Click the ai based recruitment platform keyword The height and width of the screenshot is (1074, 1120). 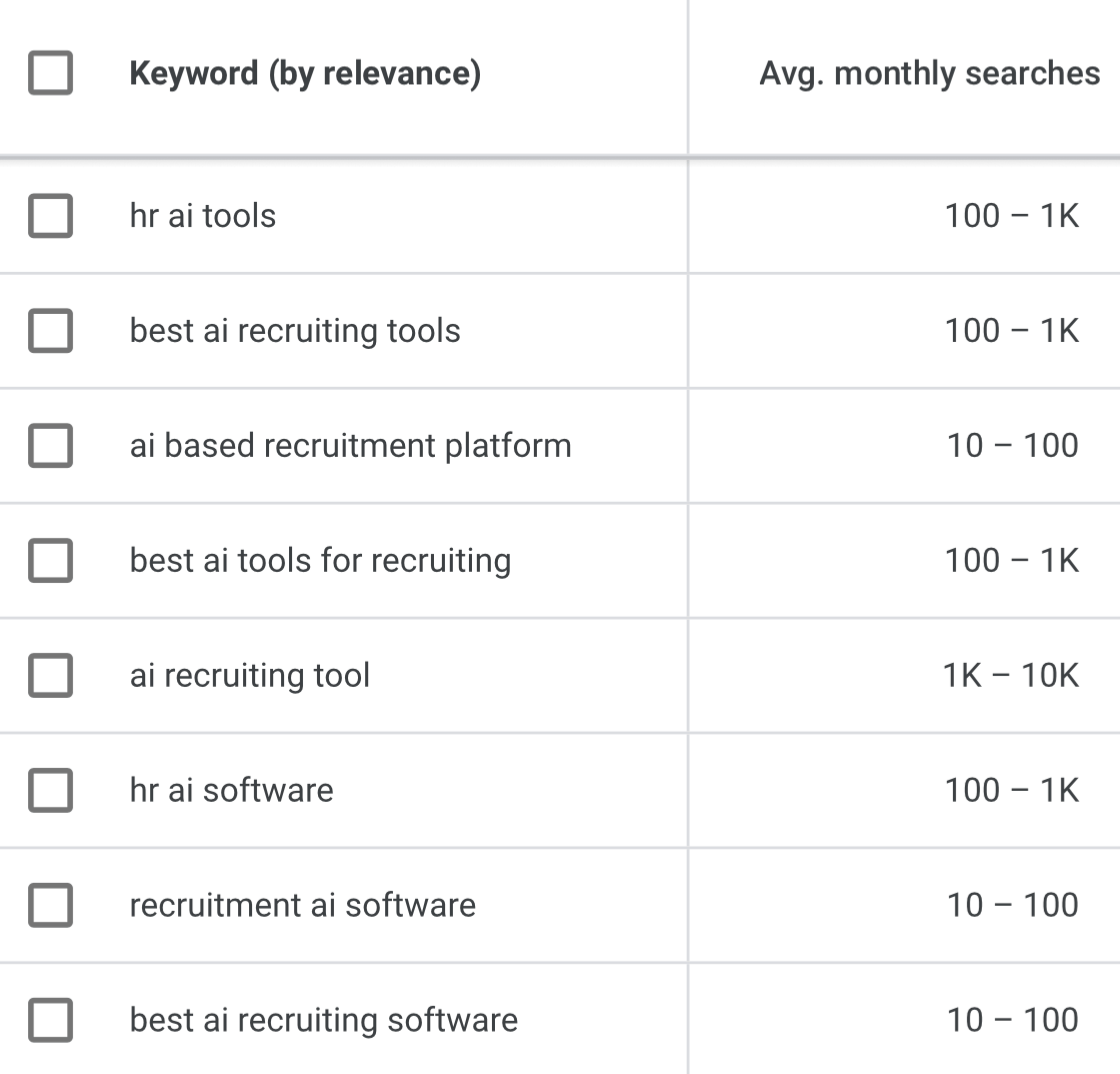pos(351,446)
